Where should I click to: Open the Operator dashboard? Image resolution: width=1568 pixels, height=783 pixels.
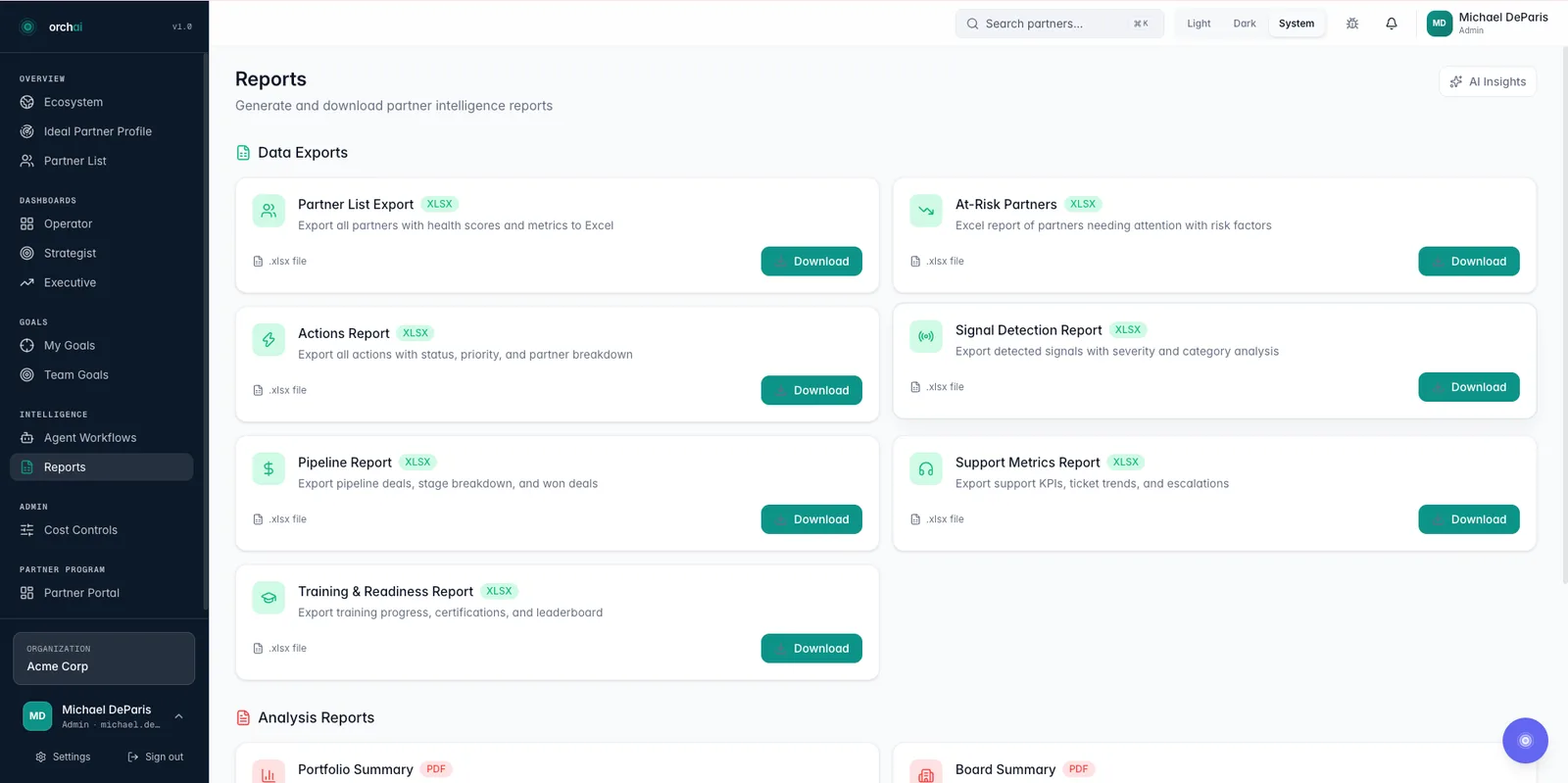pyautogui.click(x=102, y=223)
